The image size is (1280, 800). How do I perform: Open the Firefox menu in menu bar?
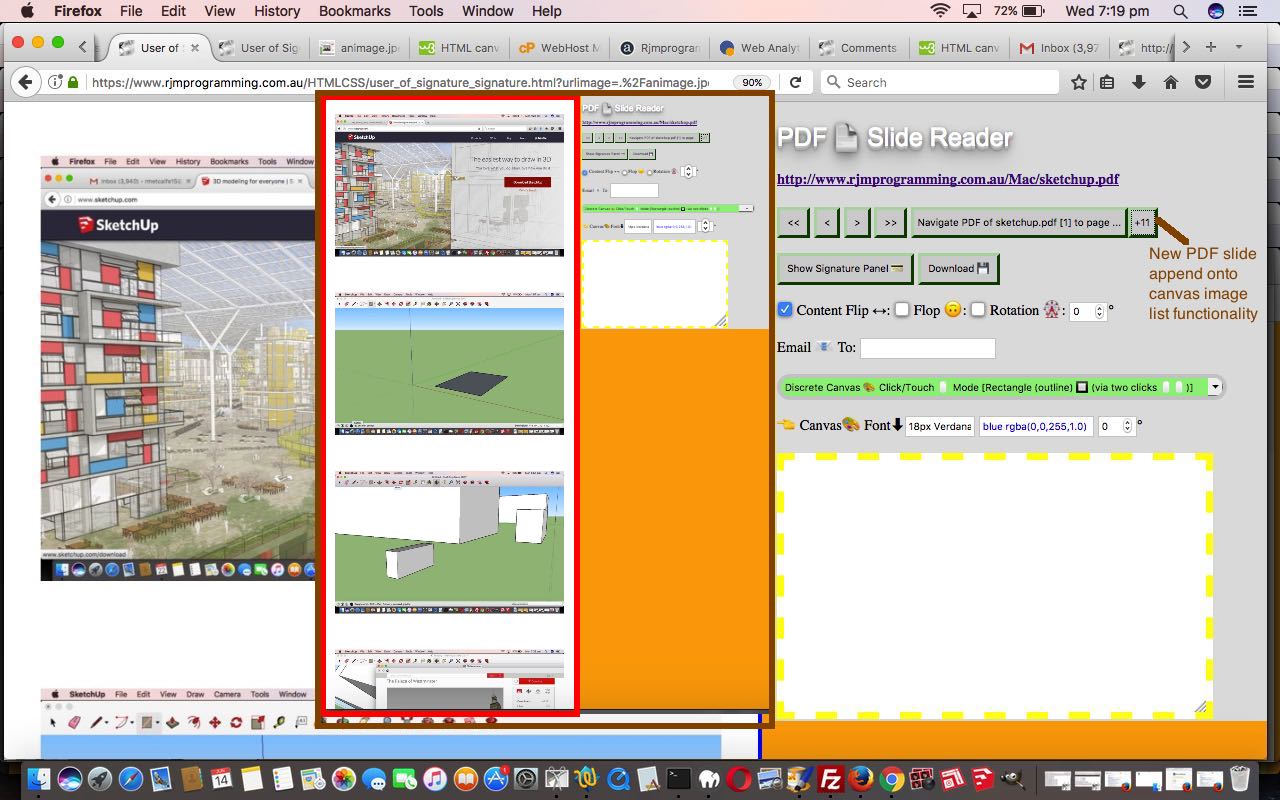pos(76,11)
